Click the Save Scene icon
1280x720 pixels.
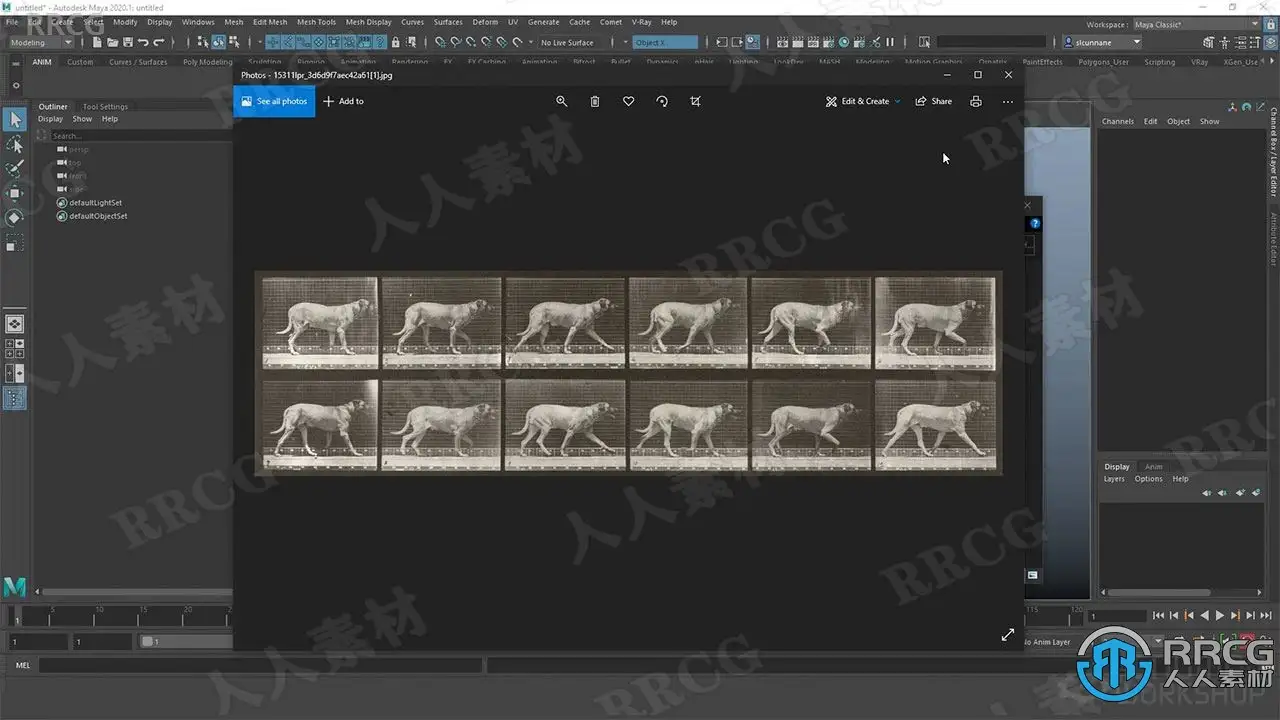127,42
